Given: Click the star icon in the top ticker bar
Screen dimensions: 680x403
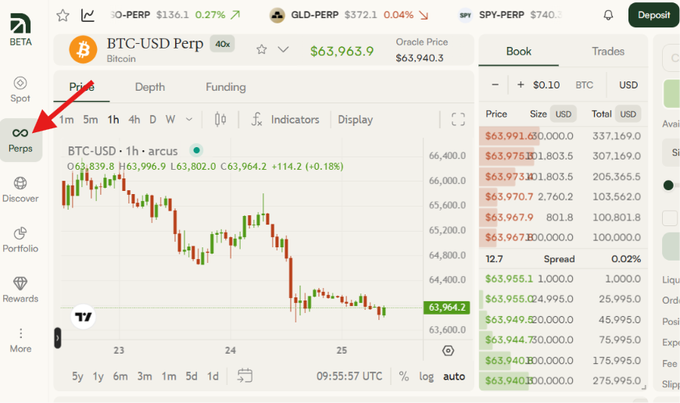Looking at the screenshot, I should (63, 16).
